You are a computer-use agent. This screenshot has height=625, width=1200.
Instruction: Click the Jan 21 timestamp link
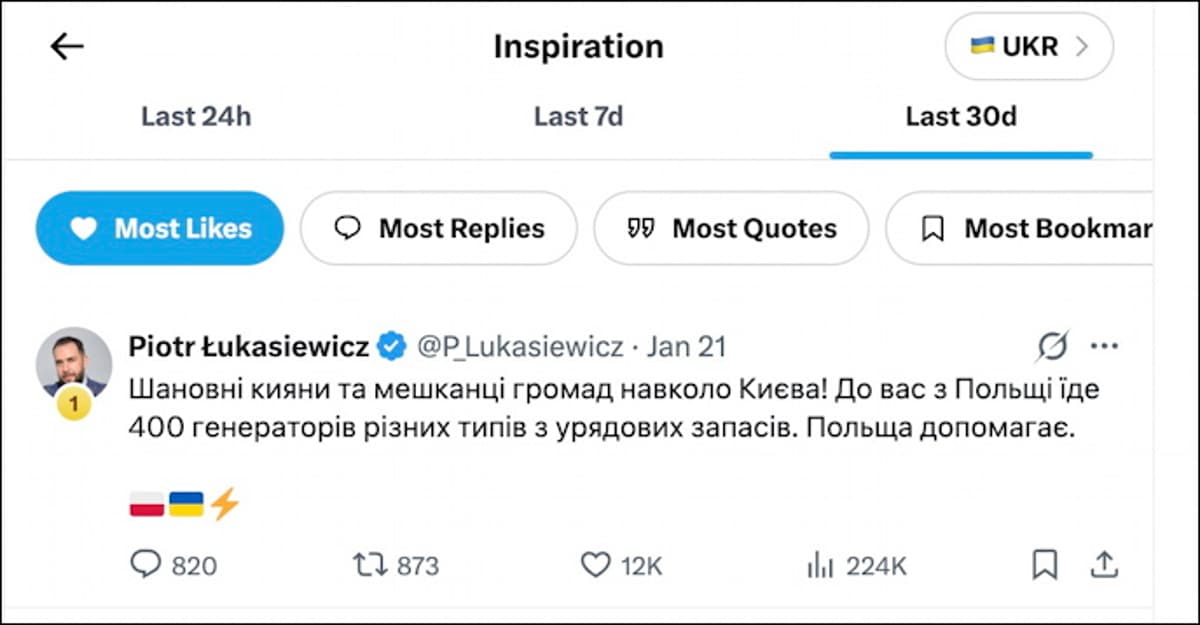pyautogui.click(x=686, y=345)
